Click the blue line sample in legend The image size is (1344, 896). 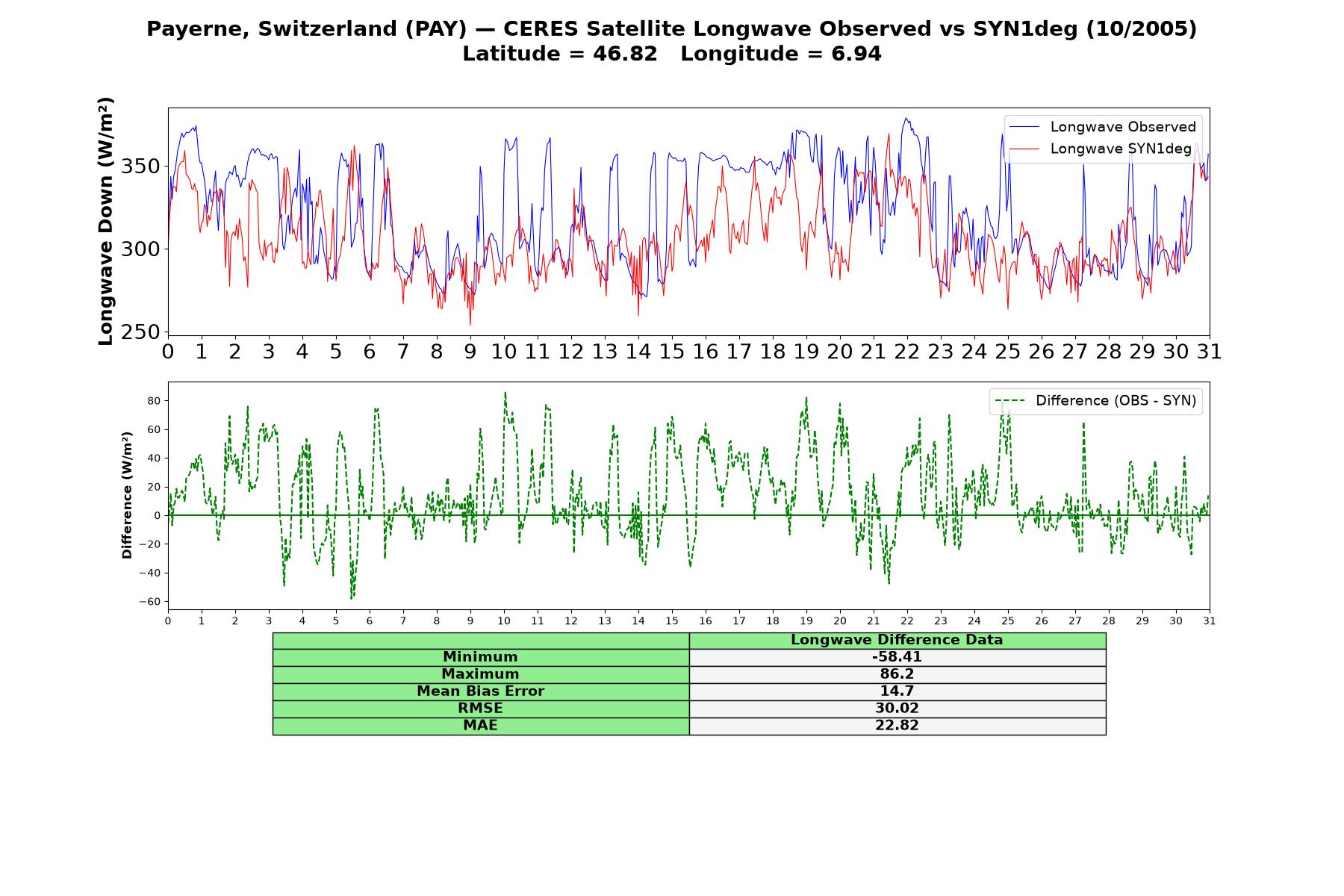click(x=1024, y=128)
